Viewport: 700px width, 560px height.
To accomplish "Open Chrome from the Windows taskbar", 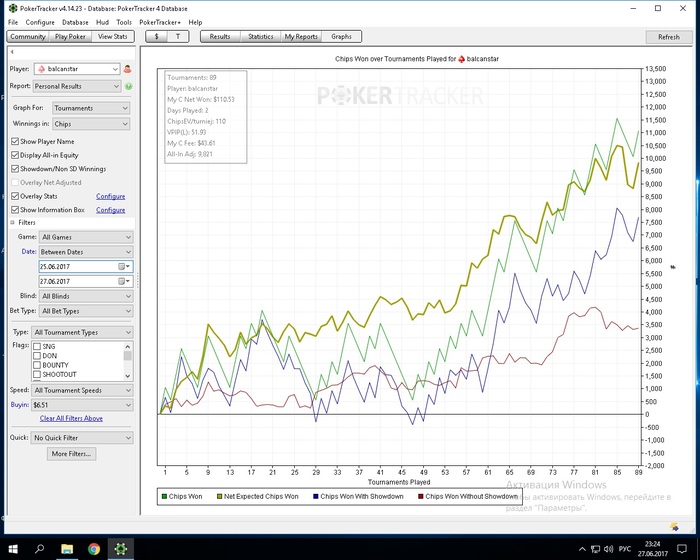I will click(x=93, y=548).
